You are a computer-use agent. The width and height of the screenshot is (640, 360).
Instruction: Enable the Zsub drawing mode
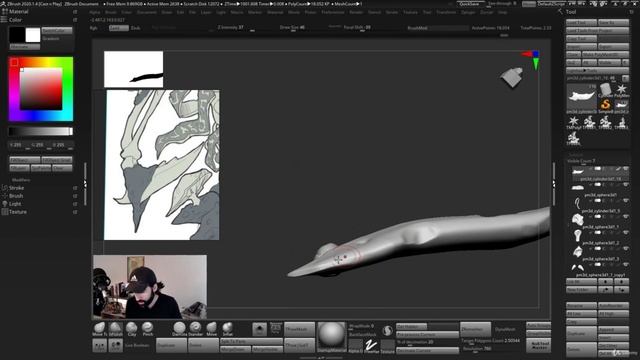point(136,28)
